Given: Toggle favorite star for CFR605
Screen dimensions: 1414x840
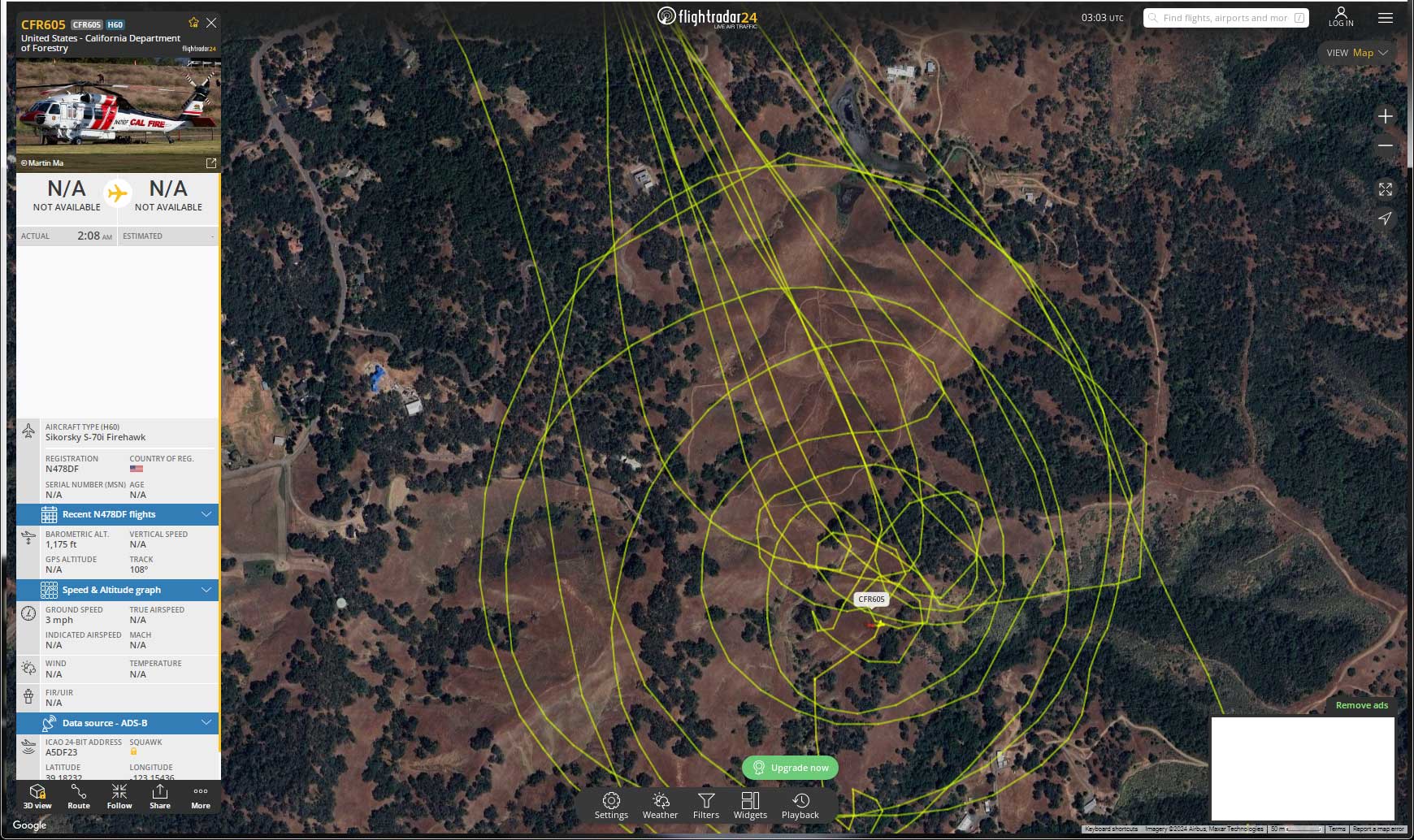Looking at the screenshot, I should pyautogui.click(x=193, y=23).
